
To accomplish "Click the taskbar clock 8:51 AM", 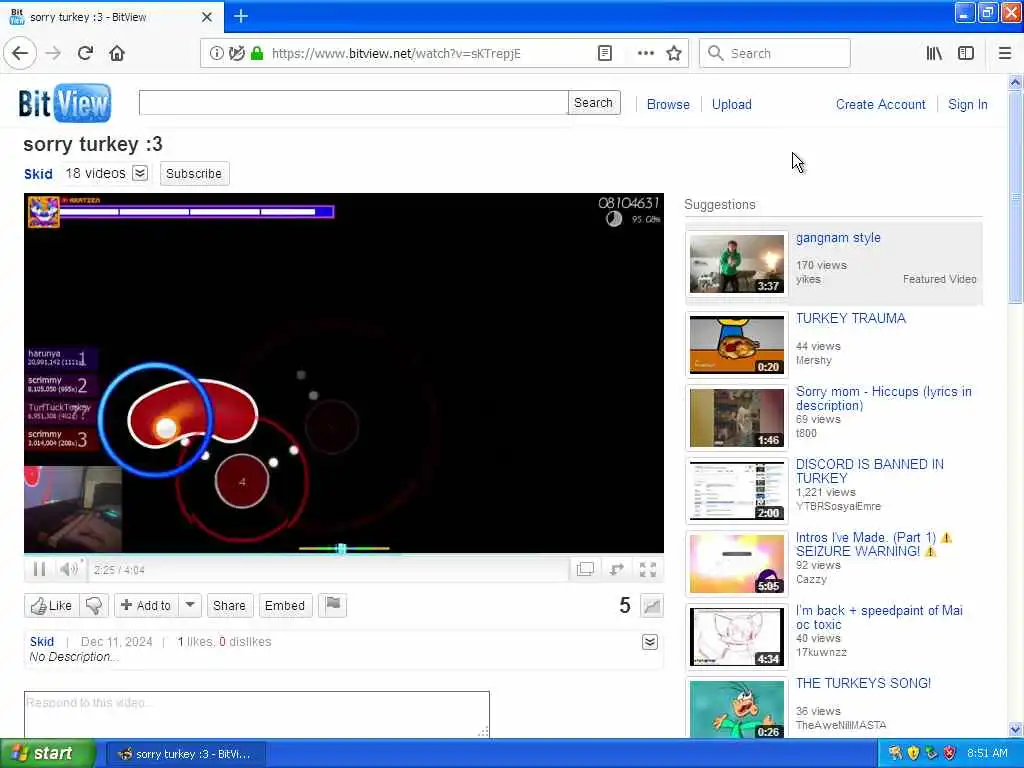I will (987, 754).
